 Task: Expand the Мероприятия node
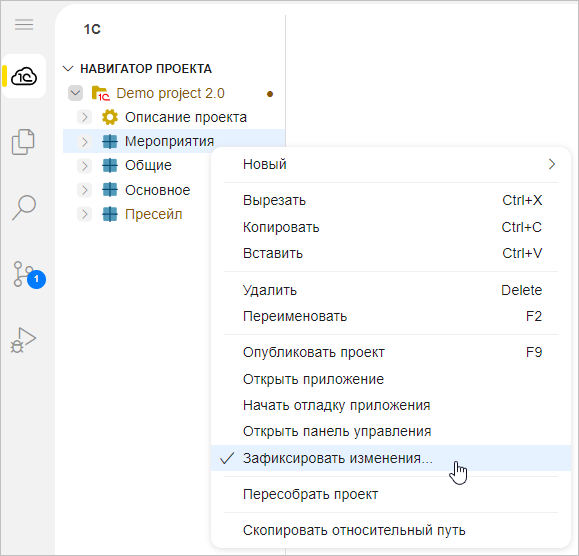click(x=85, y=142)
